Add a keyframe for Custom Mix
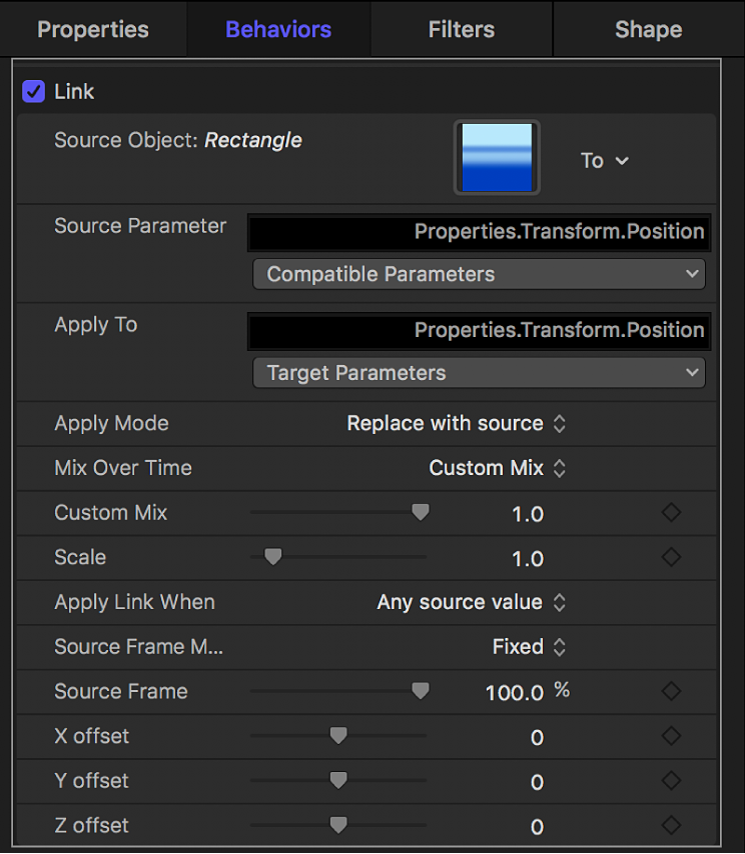Viewport: 745px width, 854px height. 670,513
